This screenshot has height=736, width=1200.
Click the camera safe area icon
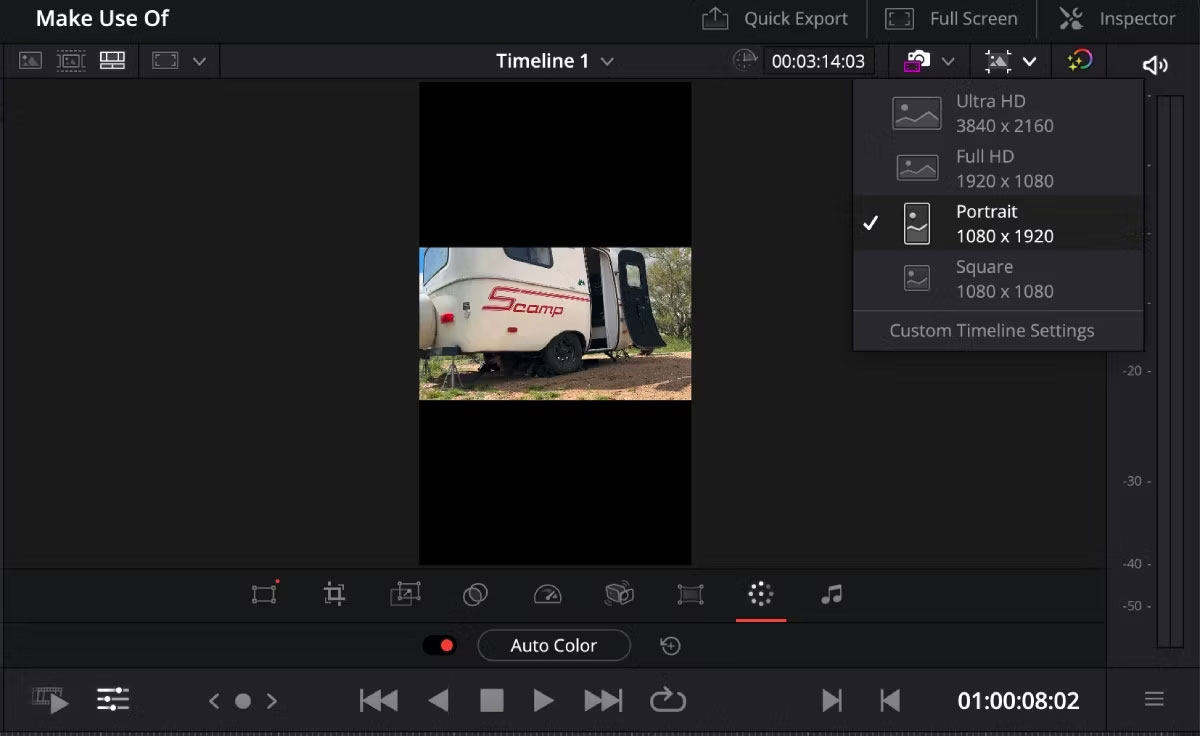coord(917,61)
